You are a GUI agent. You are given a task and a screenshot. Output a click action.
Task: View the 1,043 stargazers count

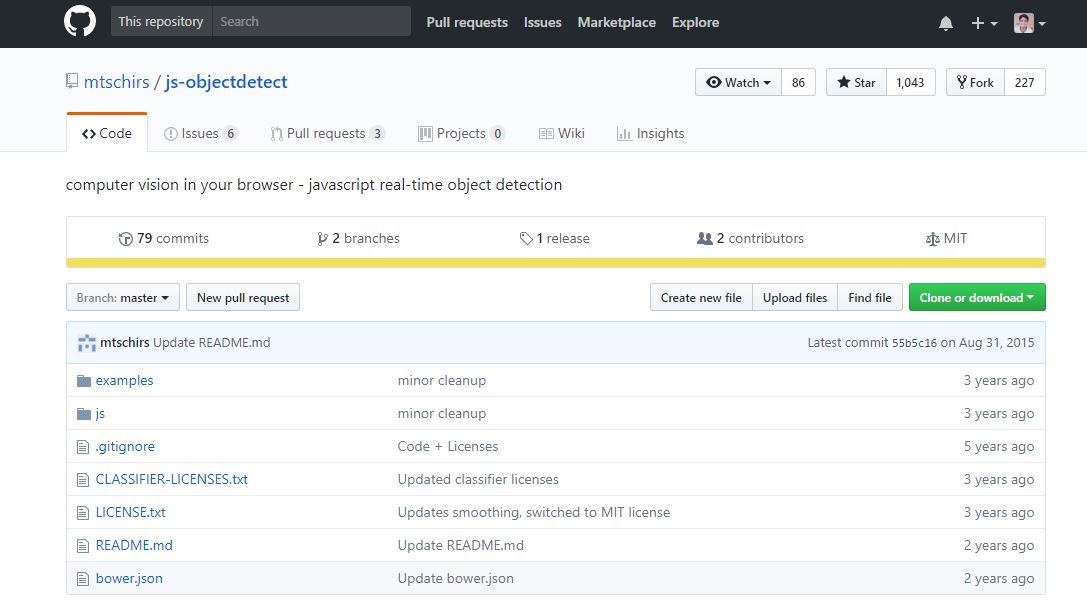(910, 83)
